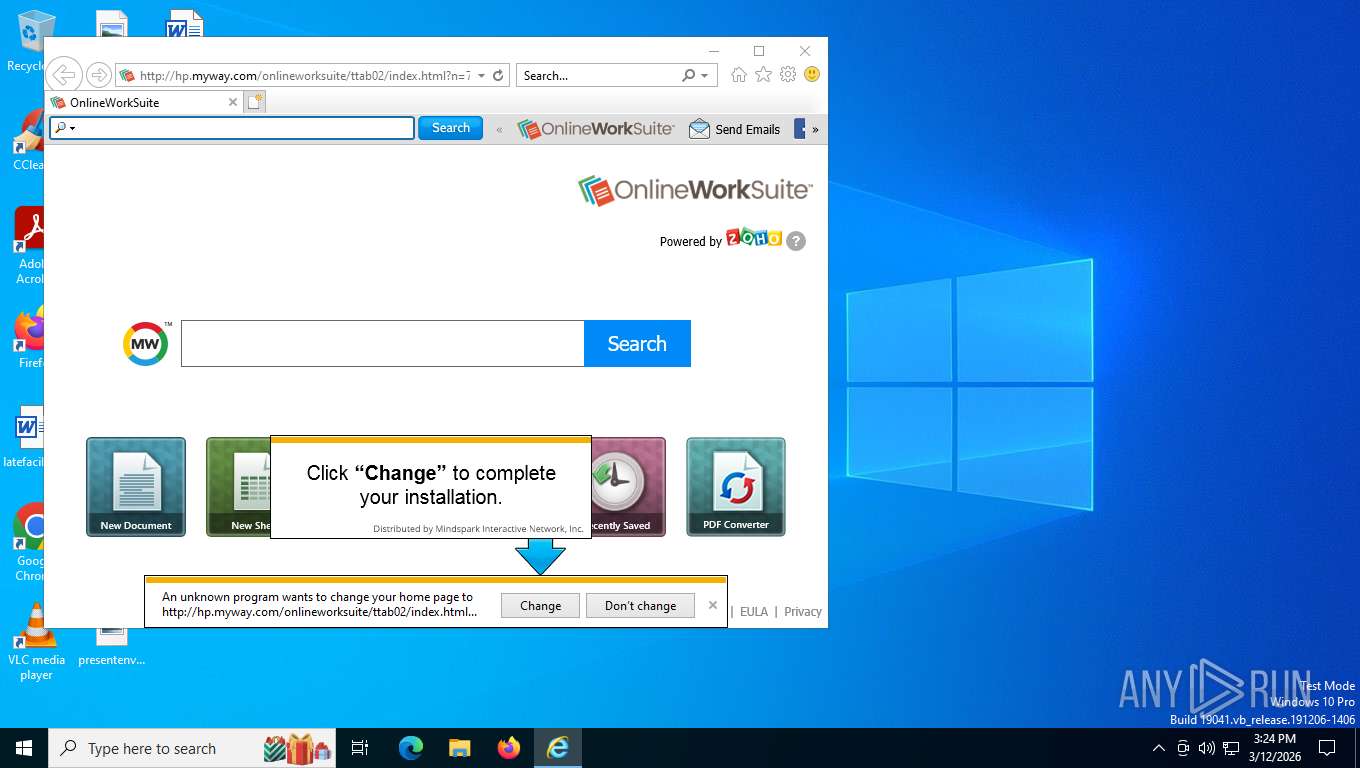1360x768 pixels.
Task: Click the toolbar search input field
Action: [232, 128]
